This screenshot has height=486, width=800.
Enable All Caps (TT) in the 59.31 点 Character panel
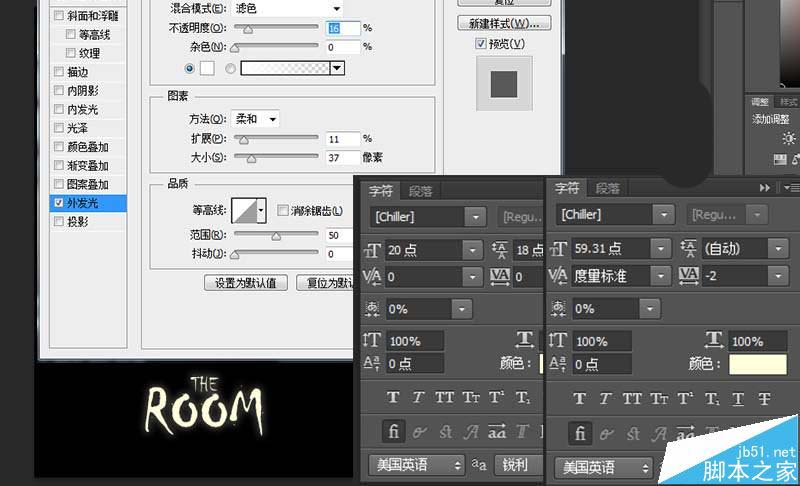(632, 398)
